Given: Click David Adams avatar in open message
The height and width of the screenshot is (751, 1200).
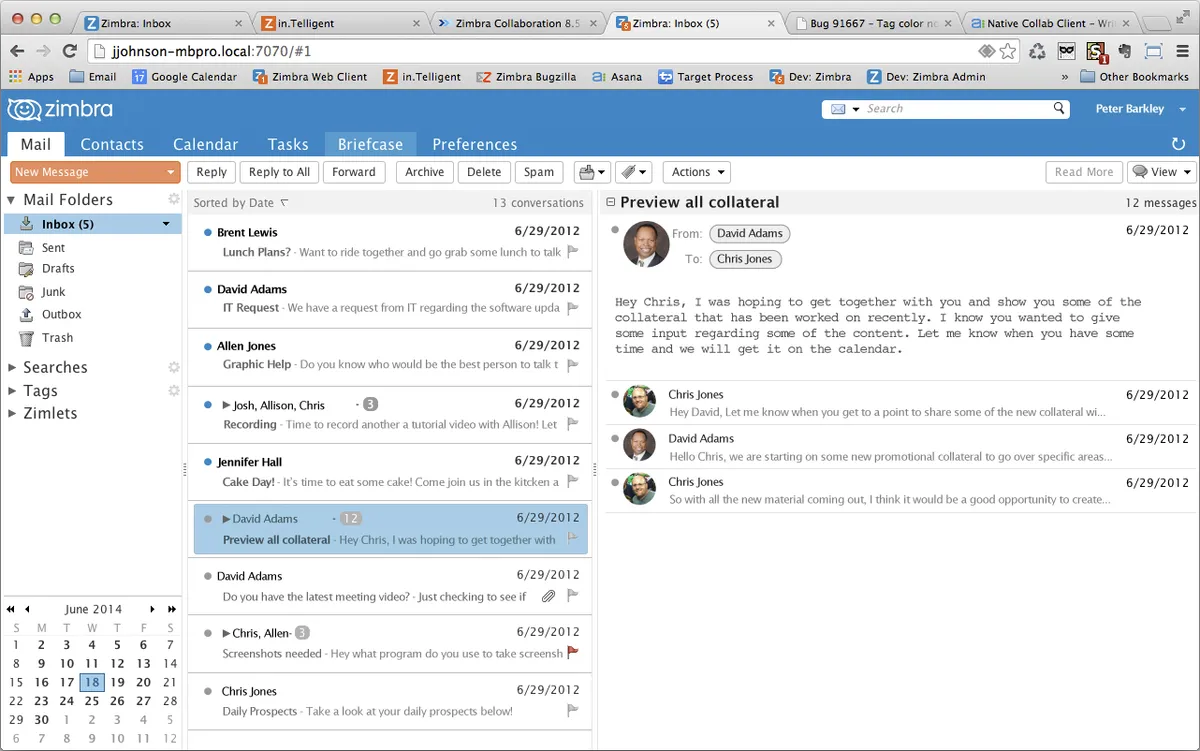Looking at the screenshot, I should [646, 244].
